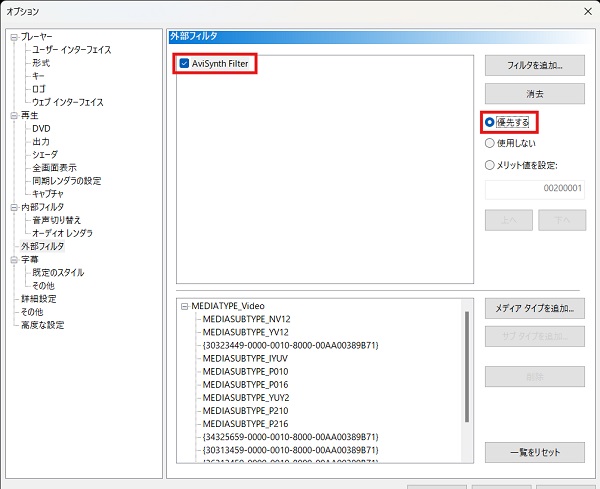
Task: Collapse the 再生 tree node
Action: [x=14, y=116]
